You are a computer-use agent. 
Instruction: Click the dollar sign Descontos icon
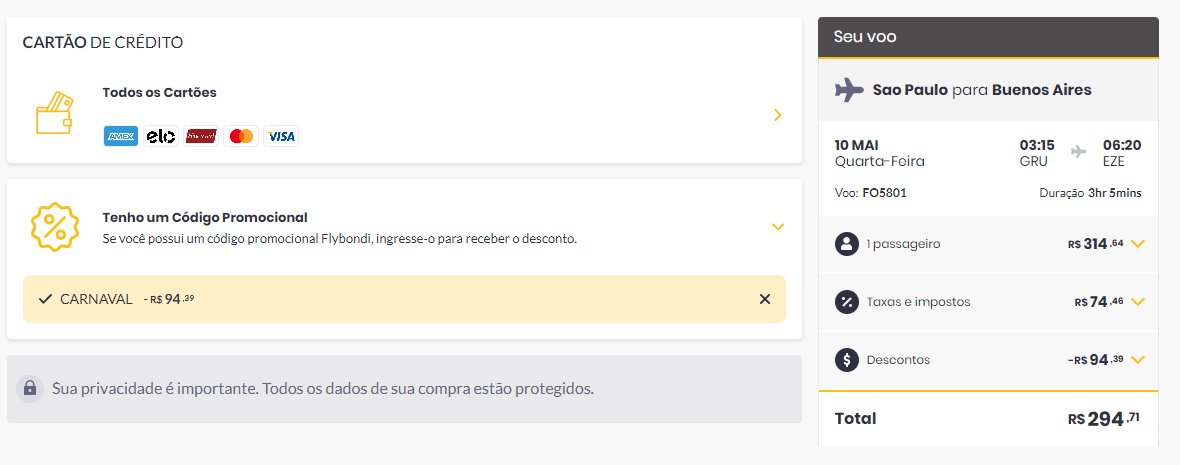coord(847,360)
